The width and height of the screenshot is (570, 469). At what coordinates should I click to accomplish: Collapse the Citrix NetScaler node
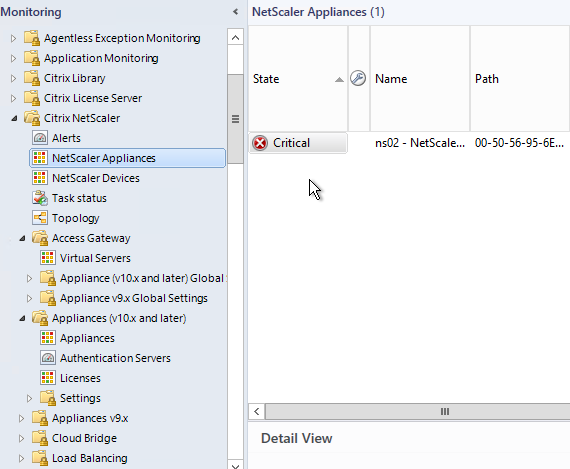14,119
